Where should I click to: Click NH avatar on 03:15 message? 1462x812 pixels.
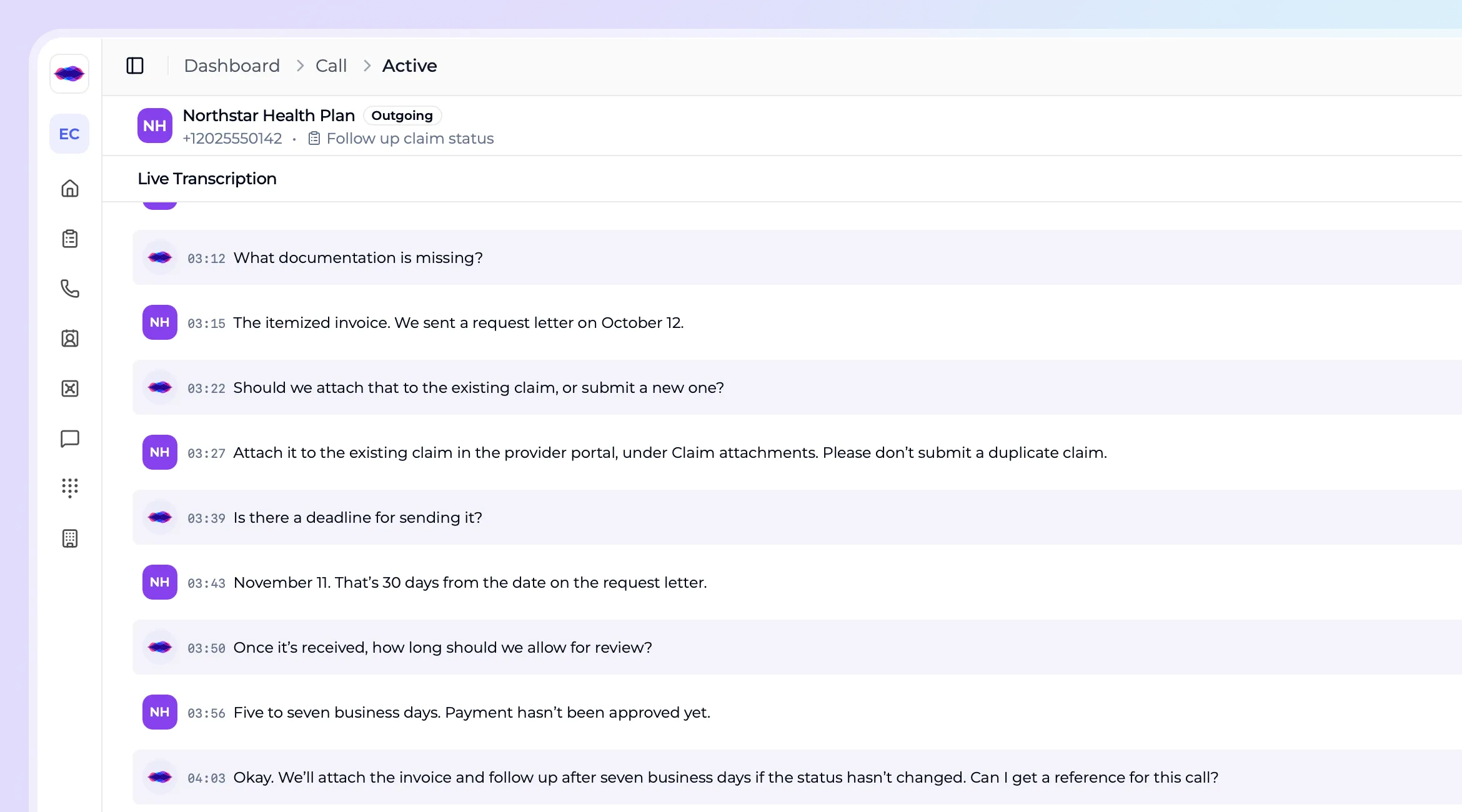pos(160,322)
